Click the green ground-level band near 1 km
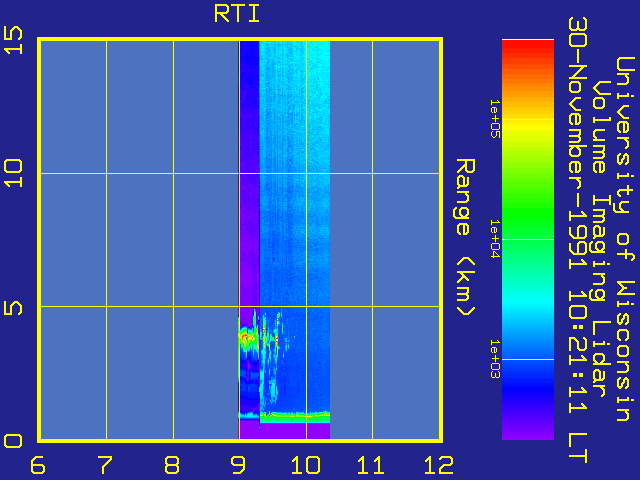Viewport: 640px width, 480px height. click(x=295, y=416)
